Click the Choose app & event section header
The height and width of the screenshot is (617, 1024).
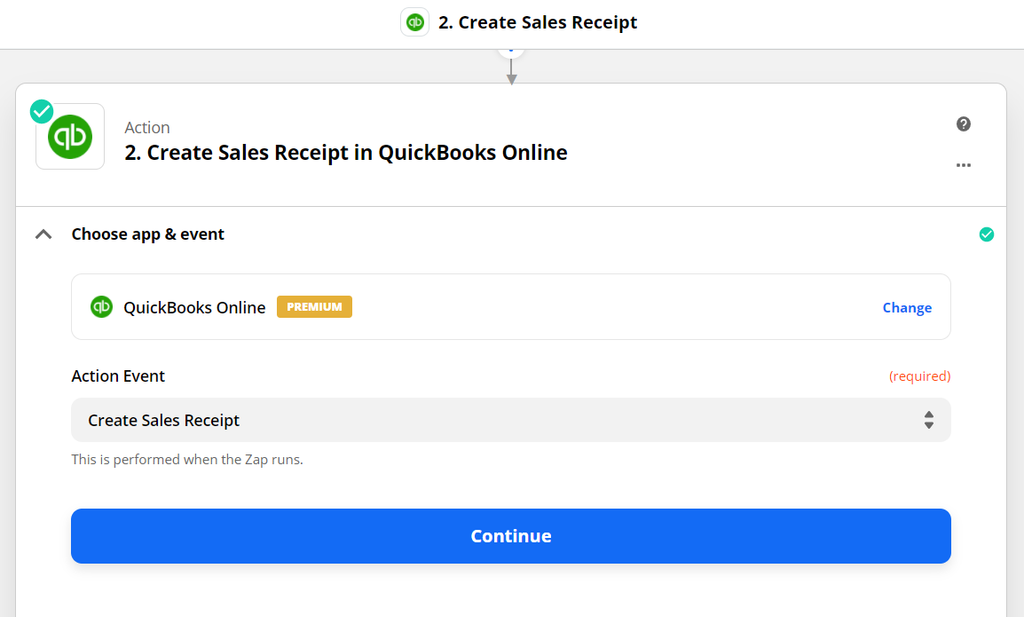coord(148,233)
